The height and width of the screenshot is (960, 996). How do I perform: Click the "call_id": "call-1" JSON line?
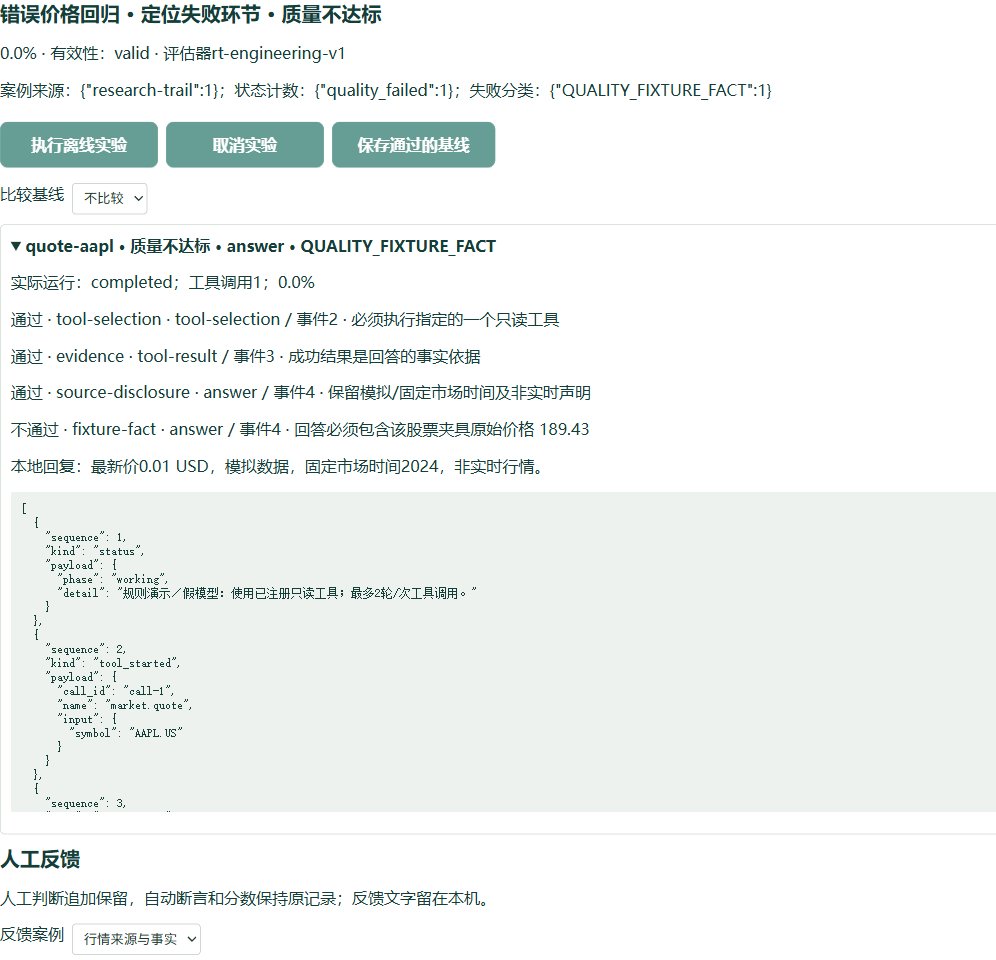tap(116, 691)
